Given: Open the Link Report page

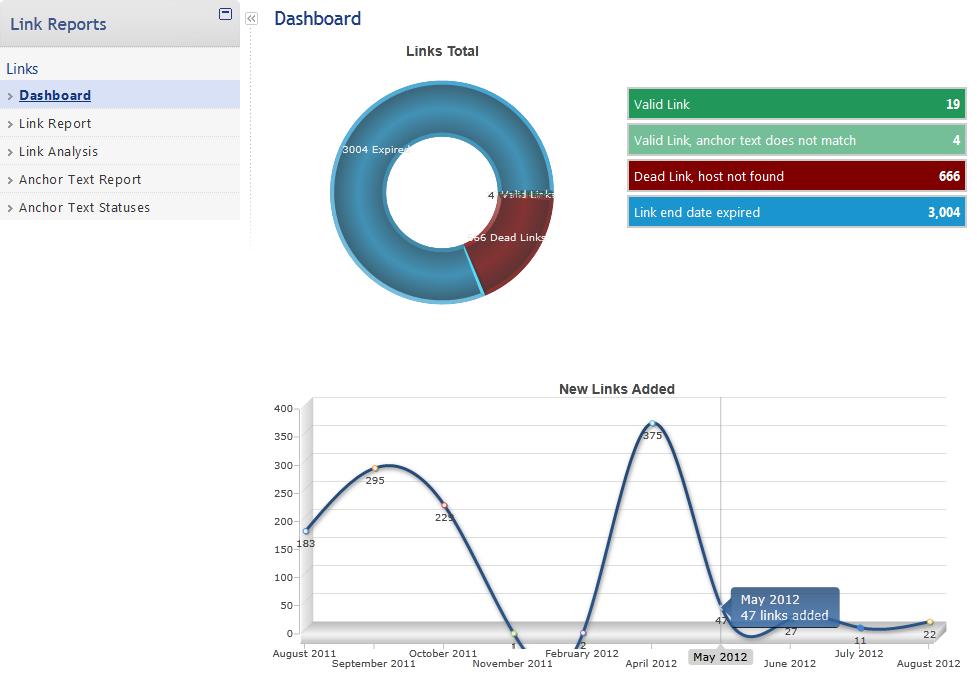Looking at the screenshot, I should click(55, 124).
